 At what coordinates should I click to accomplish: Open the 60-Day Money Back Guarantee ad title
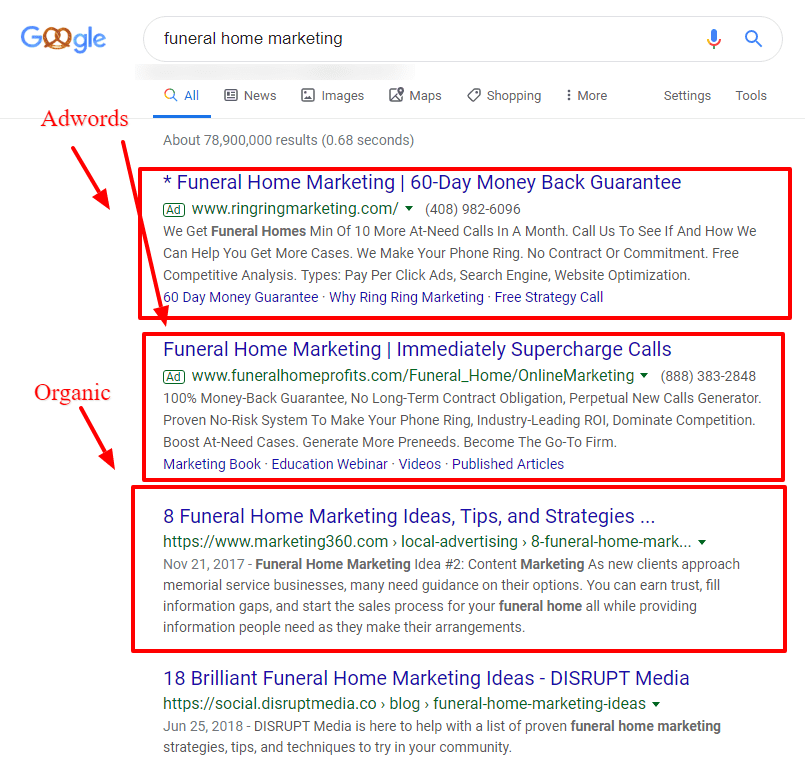(422, 183)
